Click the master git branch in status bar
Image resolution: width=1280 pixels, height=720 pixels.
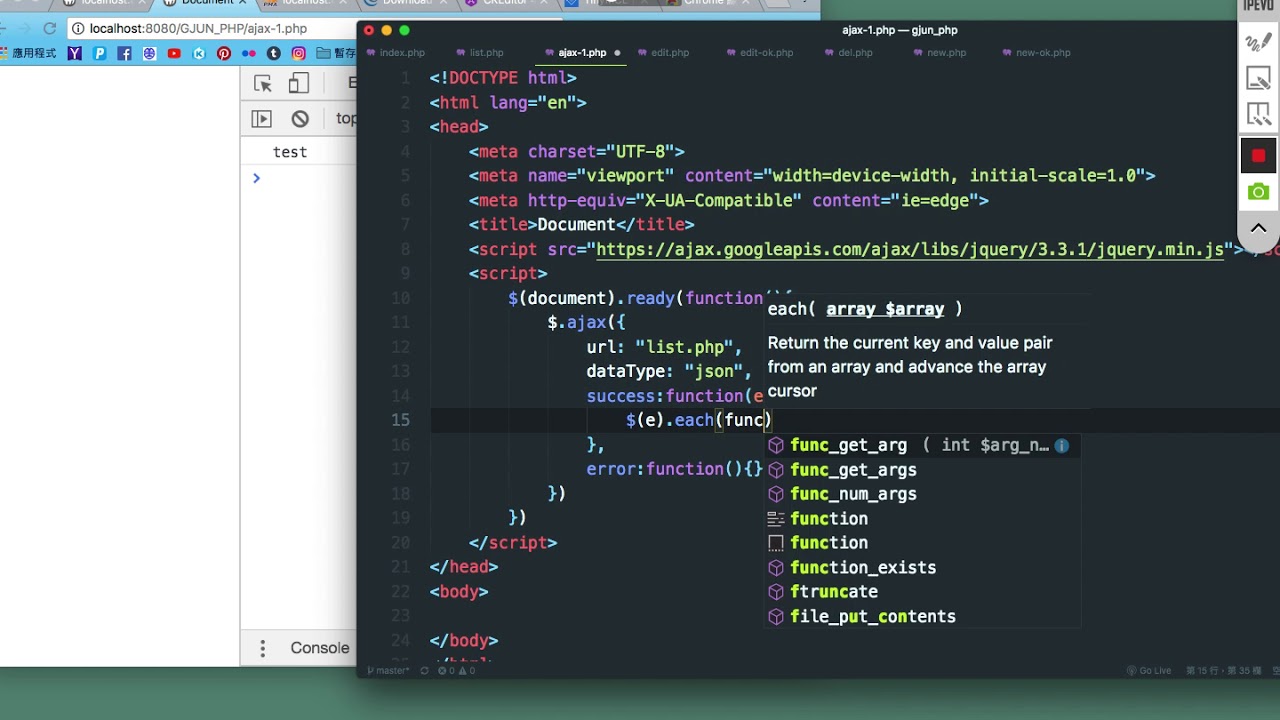[x=390, y=671]
